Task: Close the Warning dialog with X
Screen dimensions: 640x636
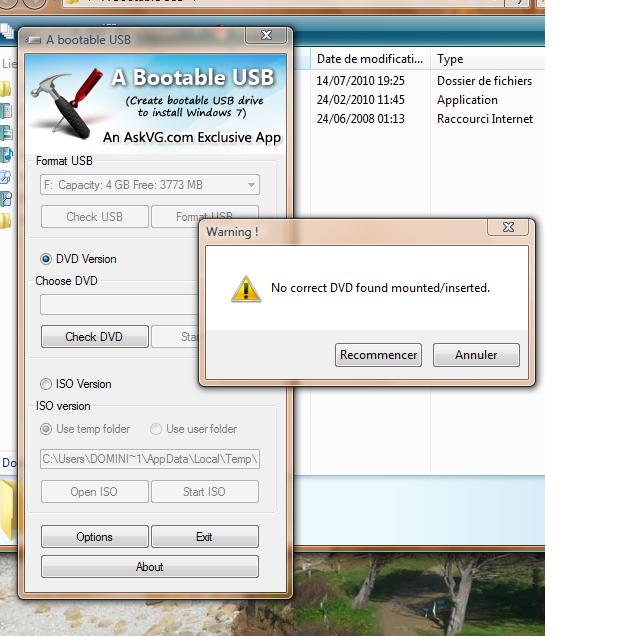Action: point(507,228)
